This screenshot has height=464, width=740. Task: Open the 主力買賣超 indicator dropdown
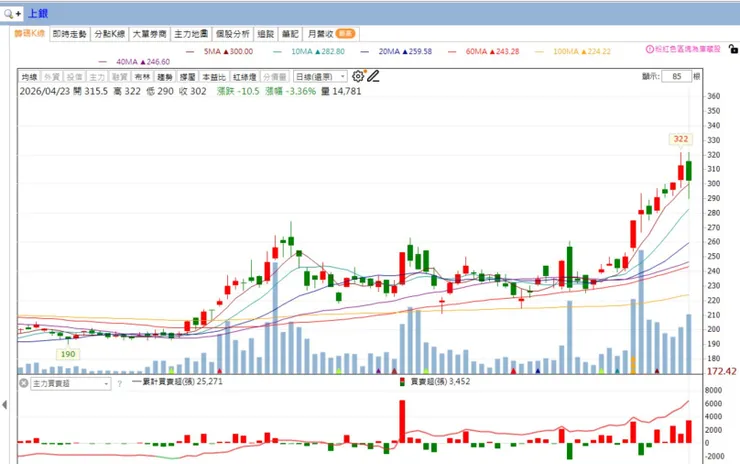(71, 384)
